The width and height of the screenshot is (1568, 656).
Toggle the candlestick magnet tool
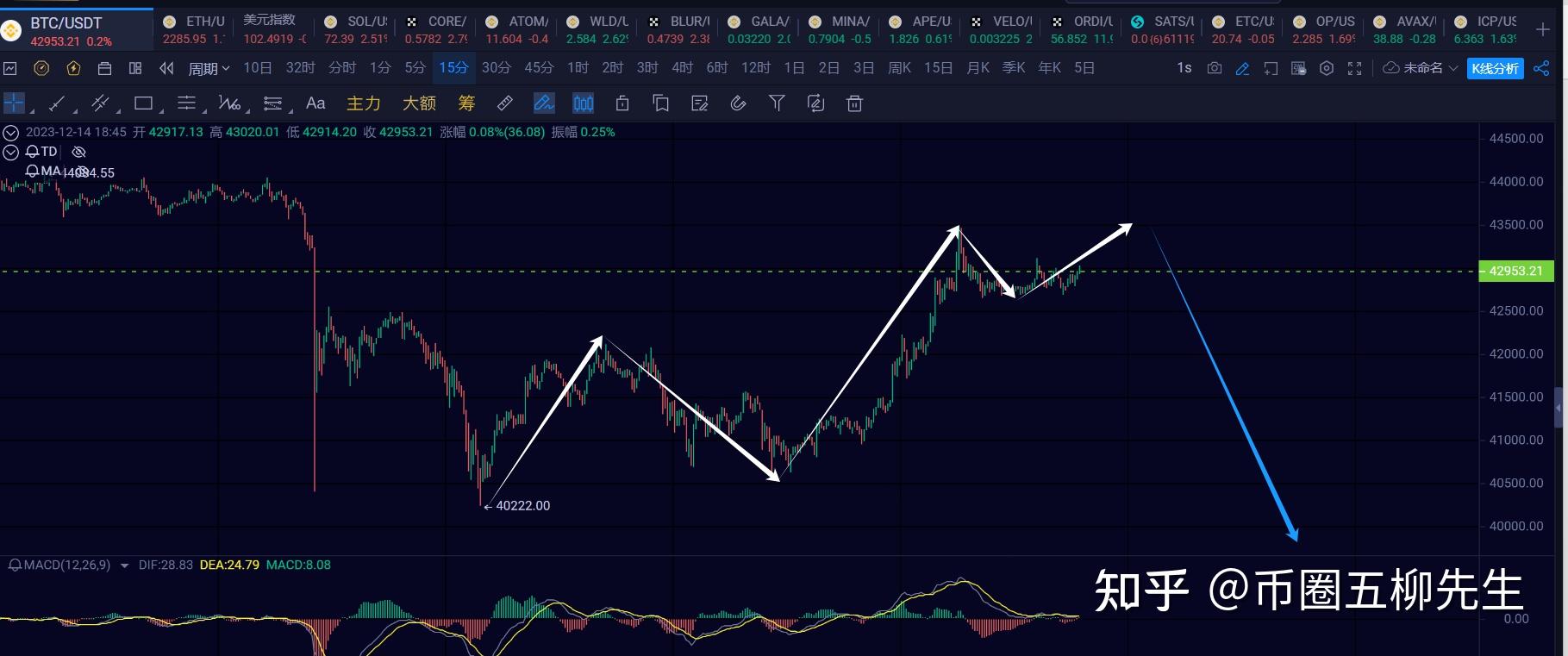point(584,103)
